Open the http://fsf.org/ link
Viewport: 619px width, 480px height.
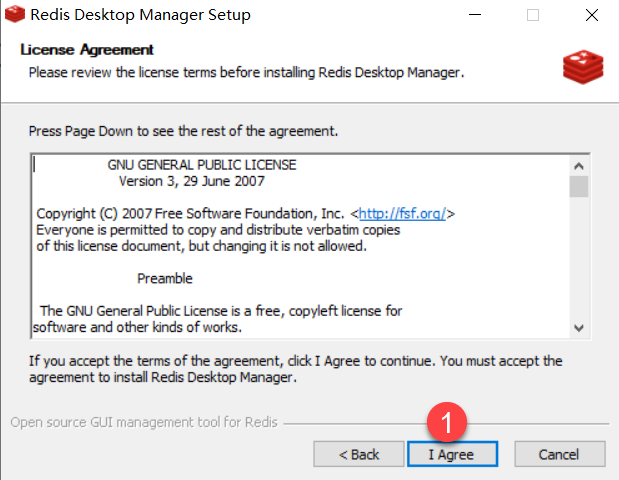point(402,214)
